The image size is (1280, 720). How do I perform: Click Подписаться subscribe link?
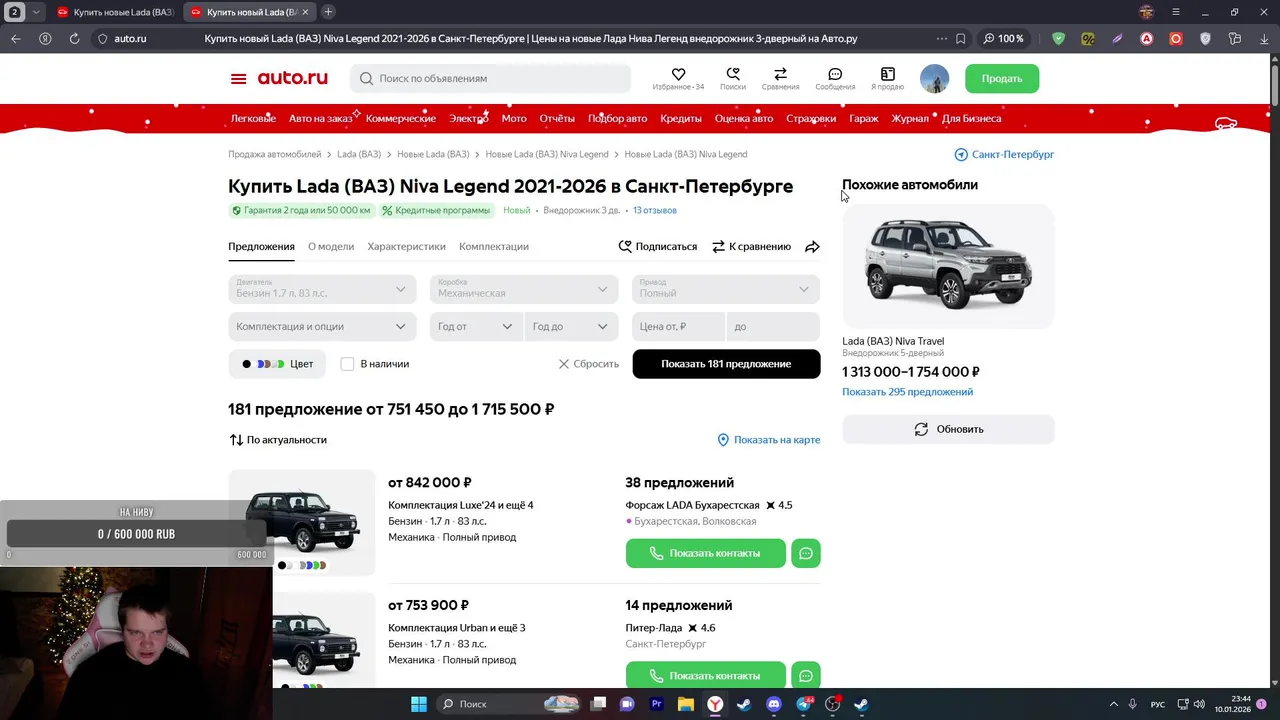point(658,246)
